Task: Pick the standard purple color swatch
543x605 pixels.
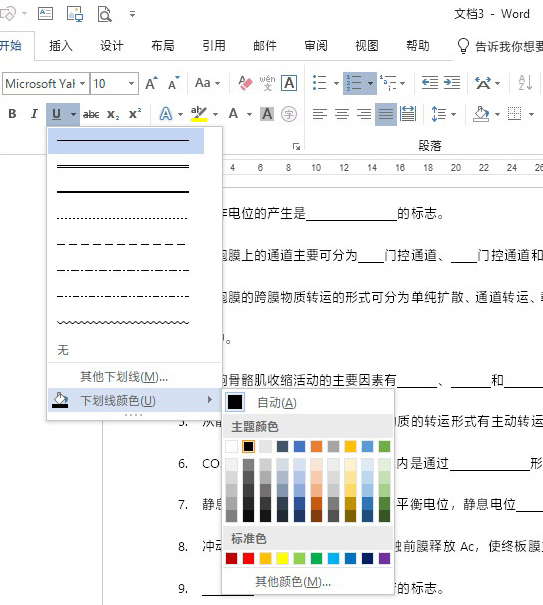Action: [384, 558]
